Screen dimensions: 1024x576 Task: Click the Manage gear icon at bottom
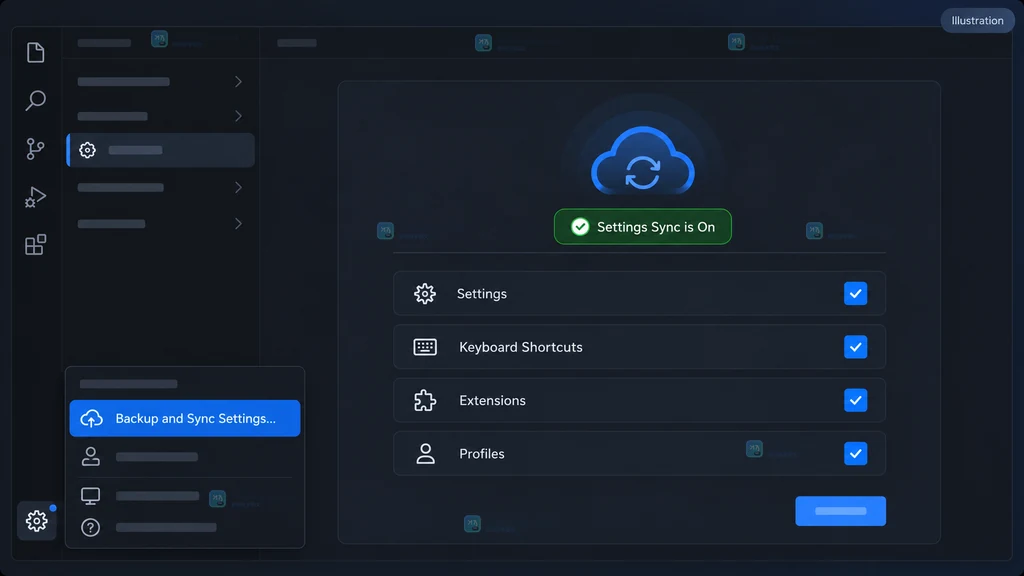tap(37, 520)
